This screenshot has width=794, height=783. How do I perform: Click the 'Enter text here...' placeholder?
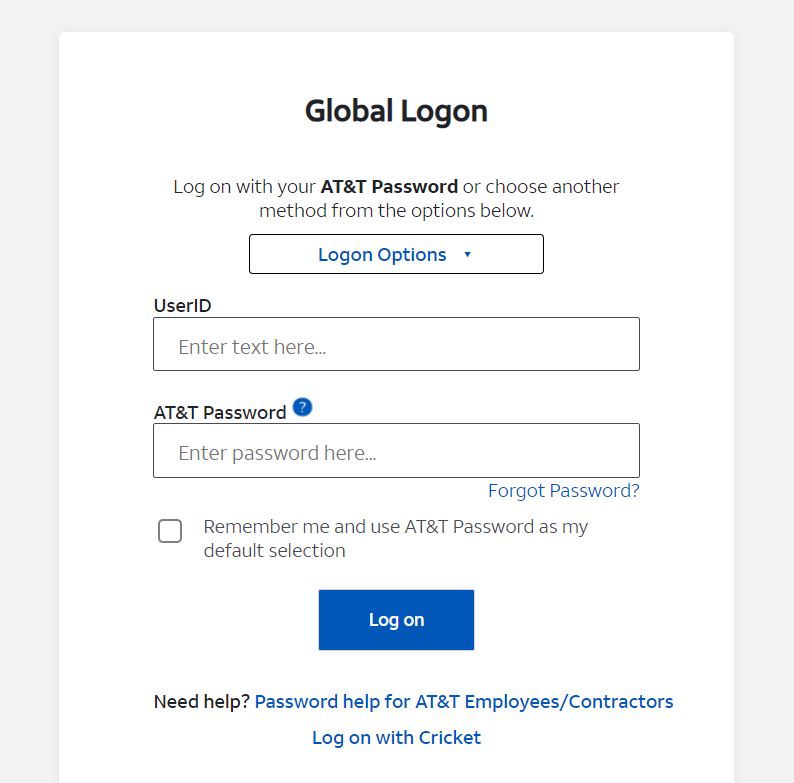252,347
